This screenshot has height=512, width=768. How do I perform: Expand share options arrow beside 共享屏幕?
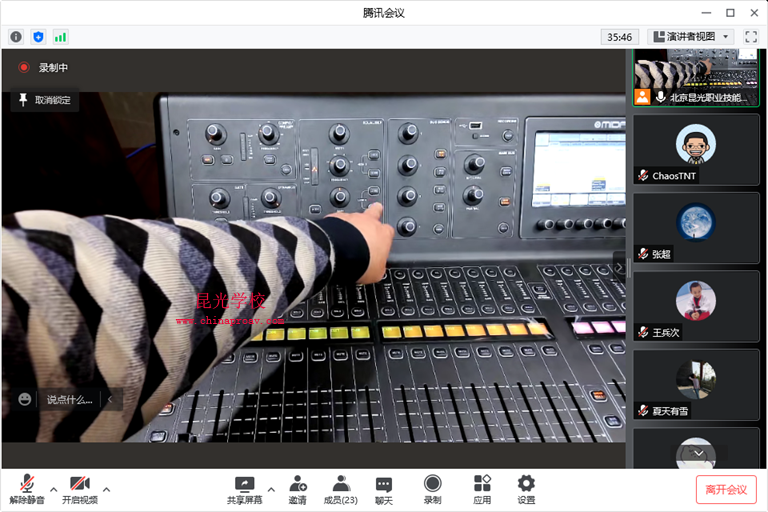[271, 489]
